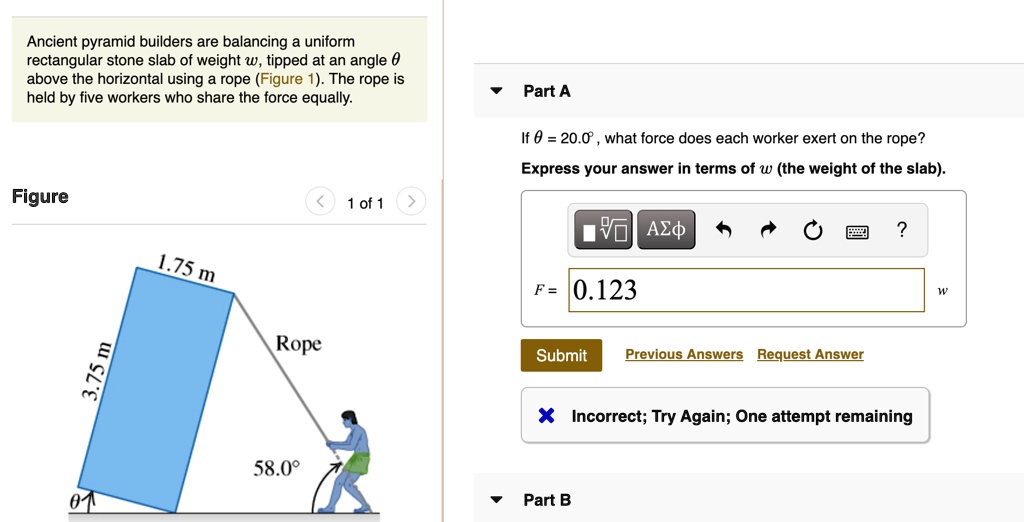The width and height of the screenshot is (1024, 522).
Task: Click the Request Answer link
Action: pyautogui.click(x=810, y=355)
